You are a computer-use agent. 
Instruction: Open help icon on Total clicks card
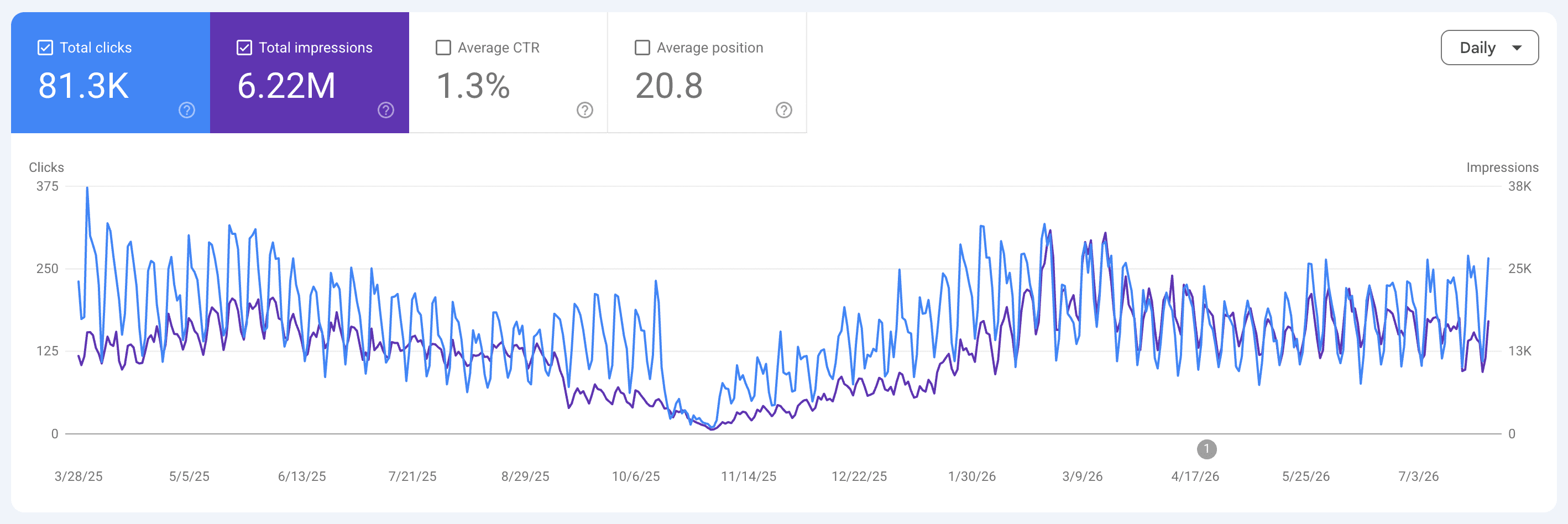[x=187, y=110]
